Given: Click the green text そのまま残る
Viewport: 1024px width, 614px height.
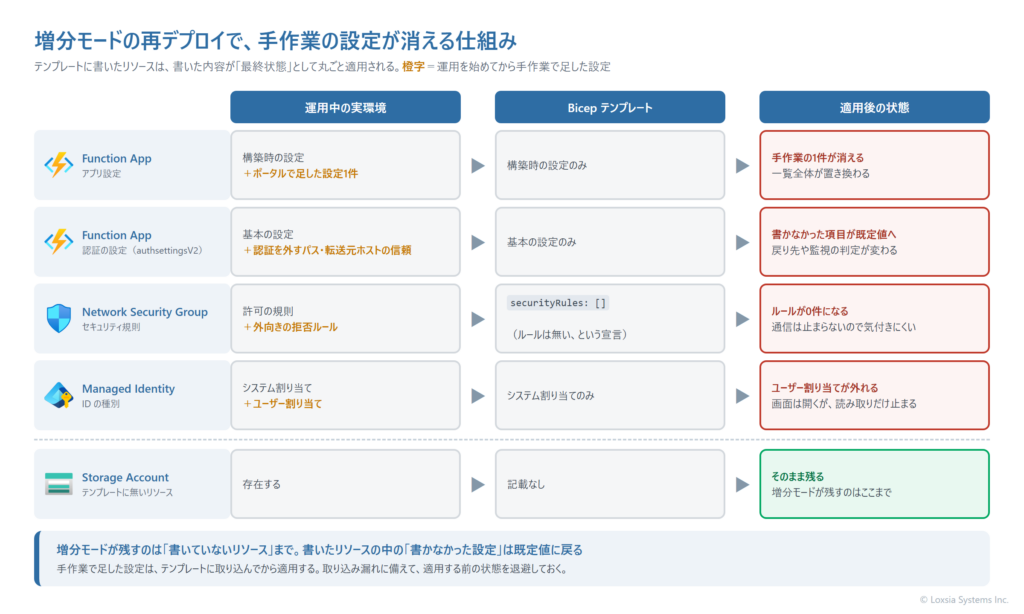Looking at the screenshot, I should [x=798, y=477].
